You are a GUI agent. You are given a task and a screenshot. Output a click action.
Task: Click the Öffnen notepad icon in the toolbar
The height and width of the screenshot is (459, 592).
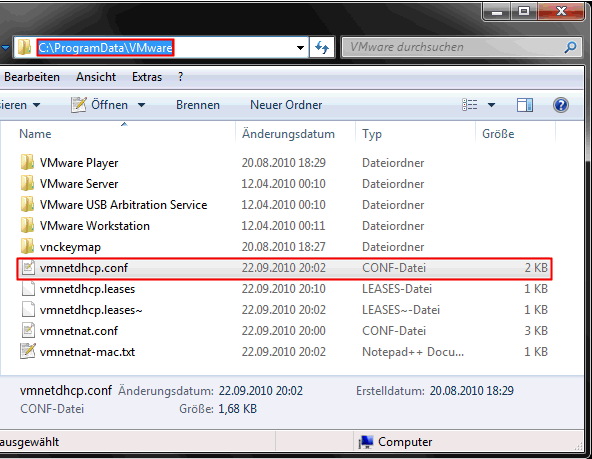coord(79,105)
